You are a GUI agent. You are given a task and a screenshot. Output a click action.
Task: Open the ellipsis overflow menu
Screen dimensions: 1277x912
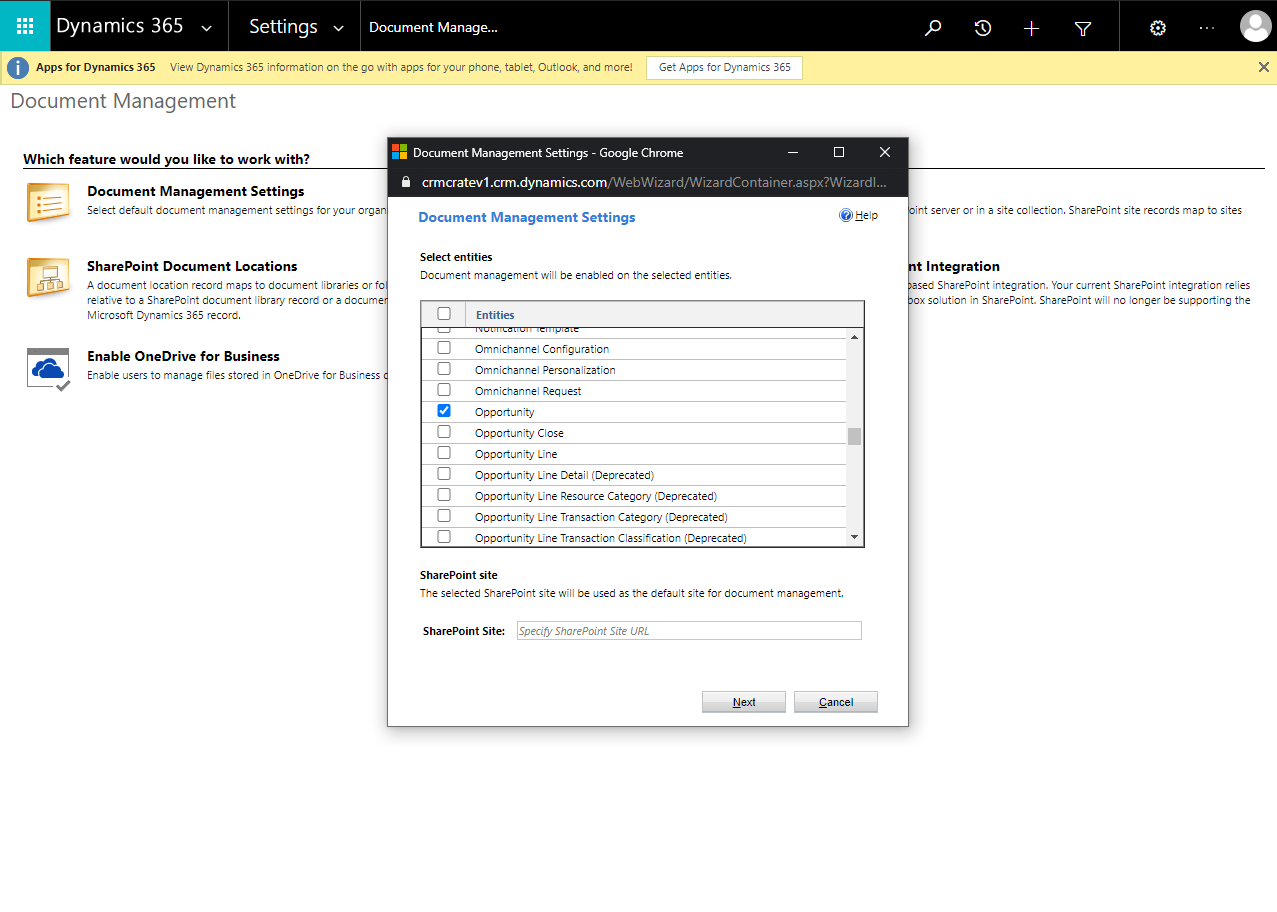[1206, 27]
